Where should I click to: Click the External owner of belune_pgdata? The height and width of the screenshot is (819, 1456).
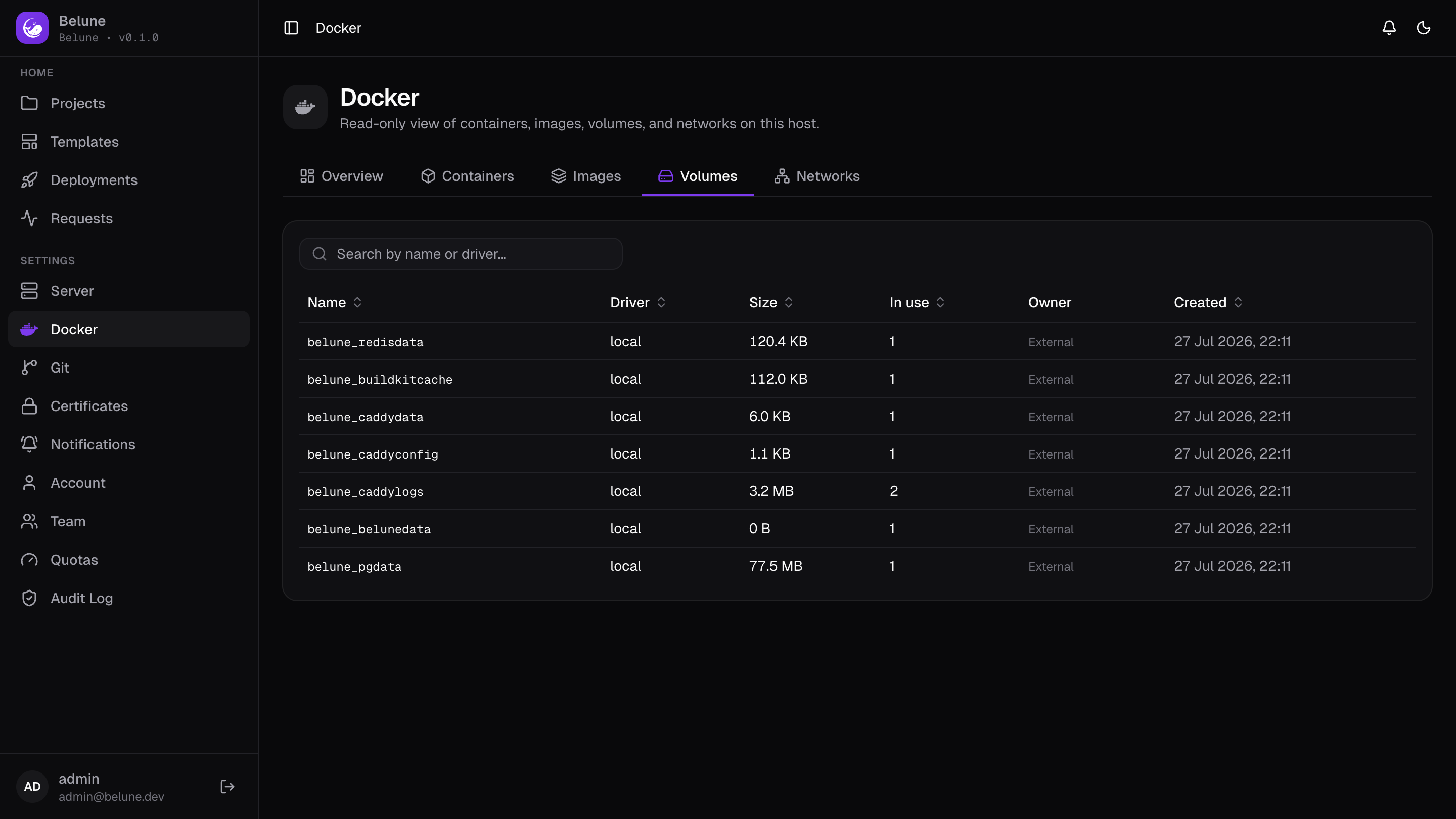tap(1051, 566)
